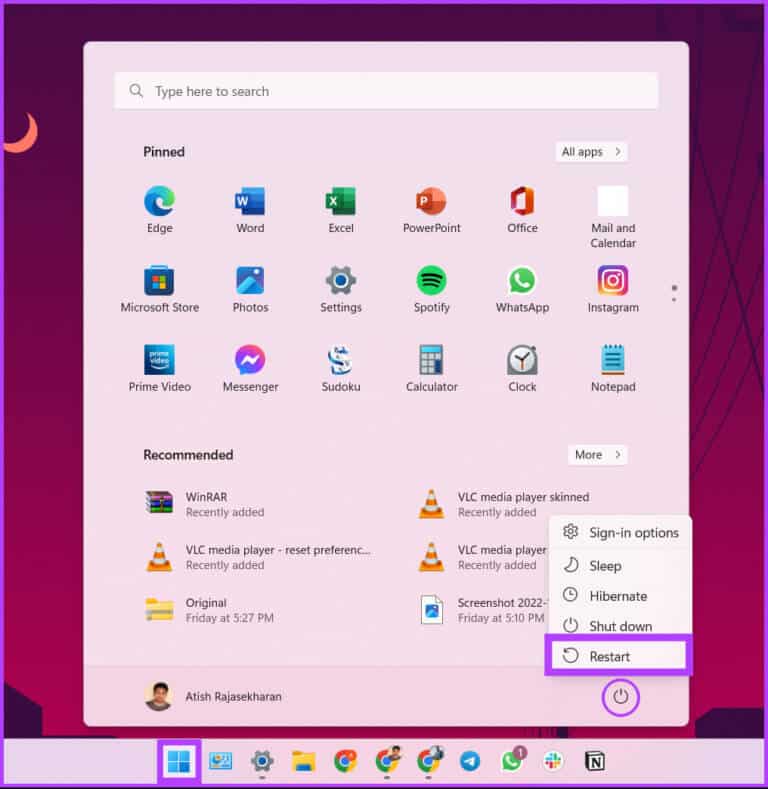Viewport: 768px width, 789px height.
Task: Launch Instagram from pinned apps
Action: pos(612,289)
